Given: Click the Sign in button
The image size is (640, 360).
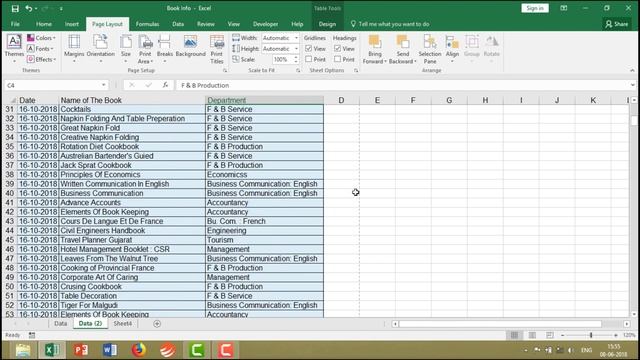Looking at the screenshot, I should pyautogui.click(x=535, y=8).
